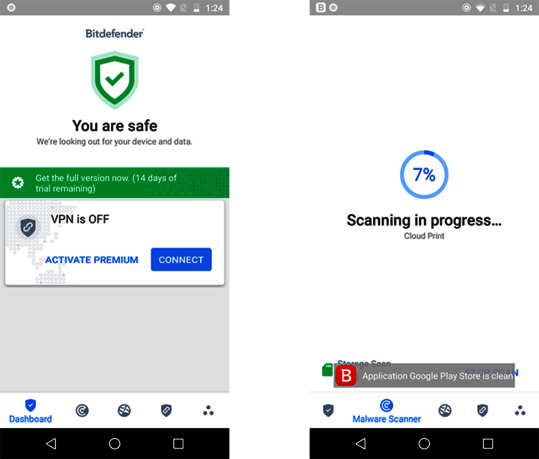The image size is (539, 459).
Task: Tap the 'Get the full version now' banner
Action: tap(114, 183)
